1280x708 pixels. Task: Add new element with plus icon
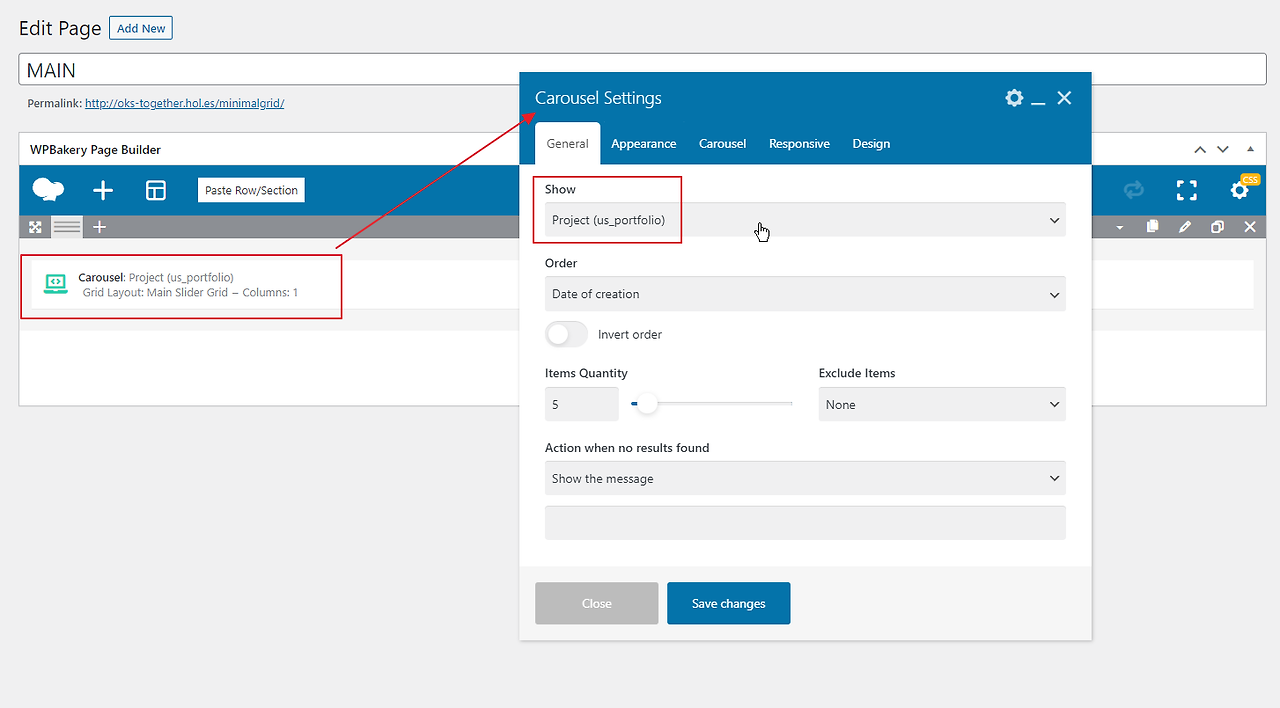[x=103, y=190]
